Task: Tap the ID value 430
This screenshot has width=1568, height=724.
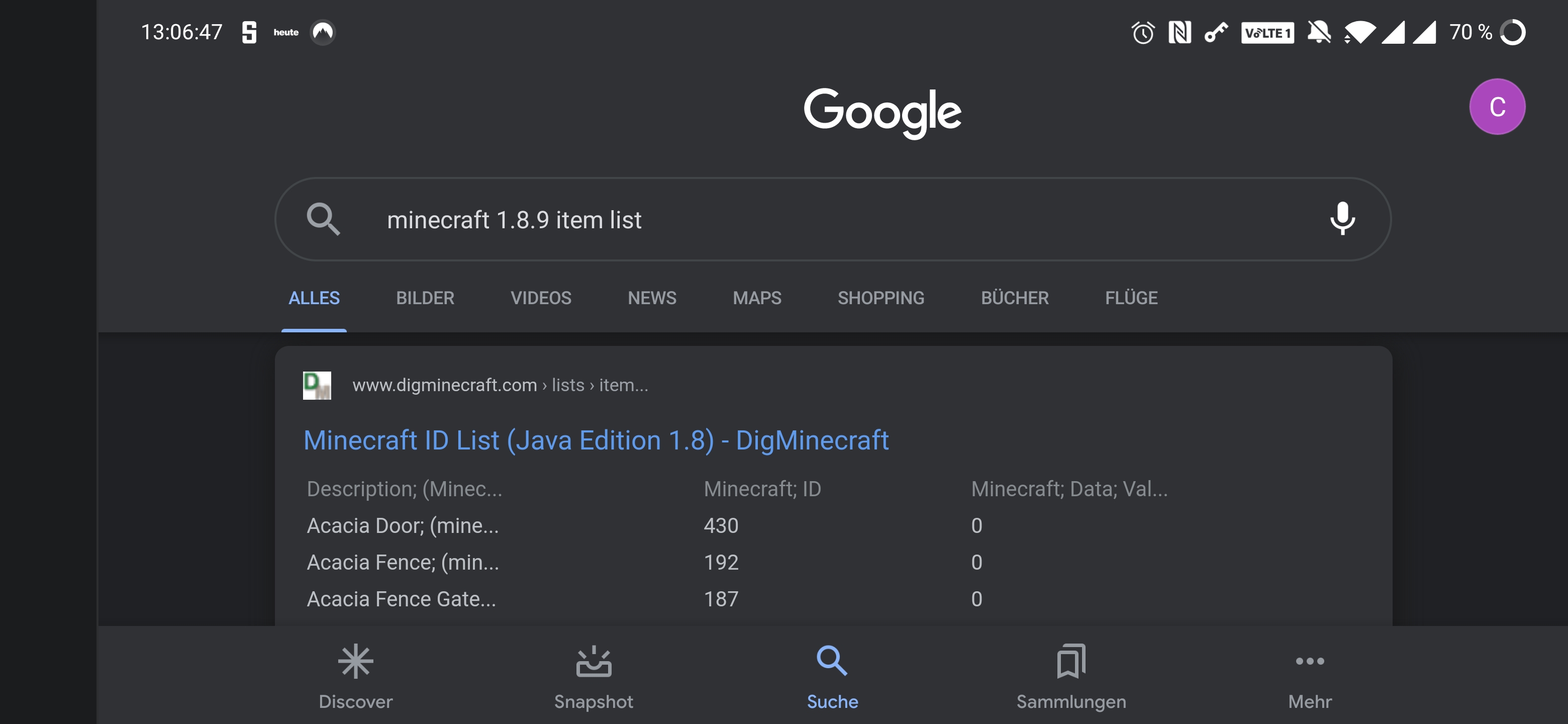Action: 721,526
